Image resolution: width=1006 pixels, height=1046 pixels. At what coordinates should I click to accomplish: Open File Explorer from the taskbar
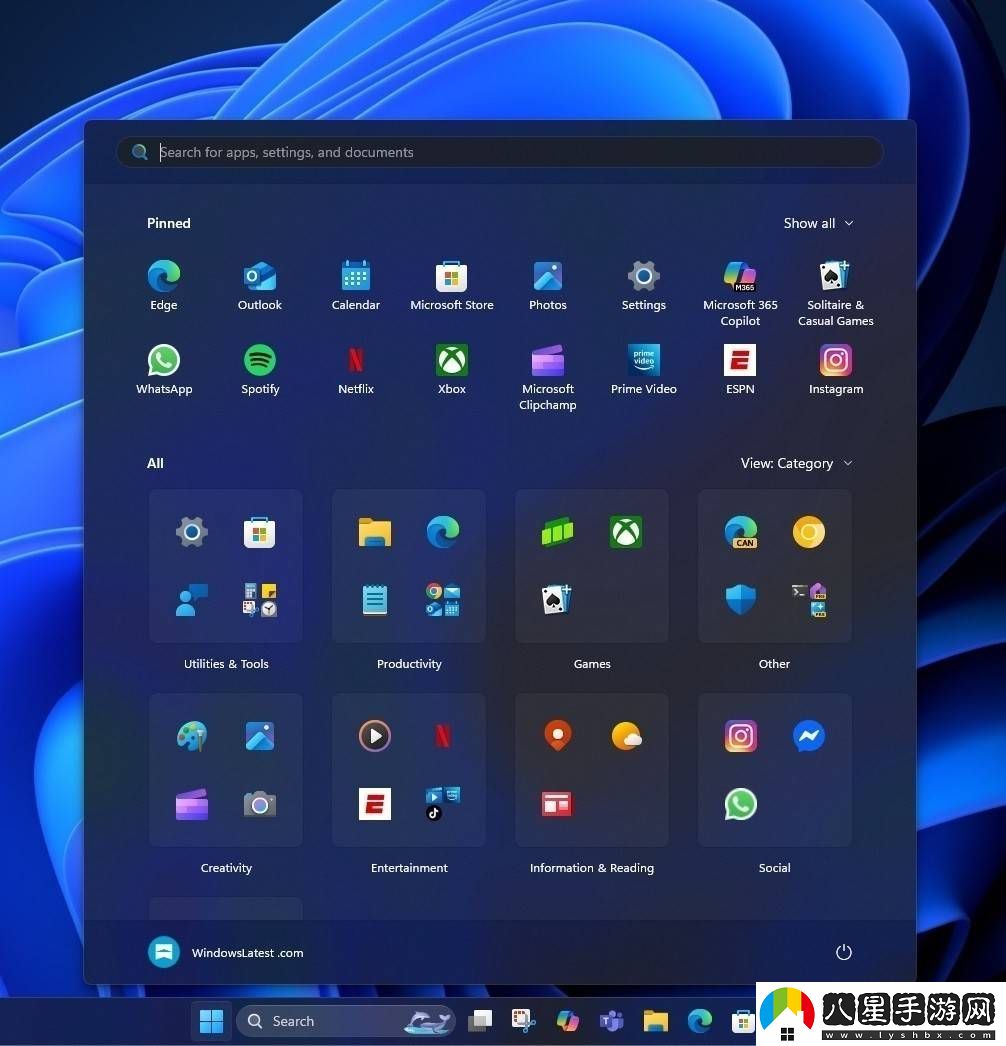655,1021
